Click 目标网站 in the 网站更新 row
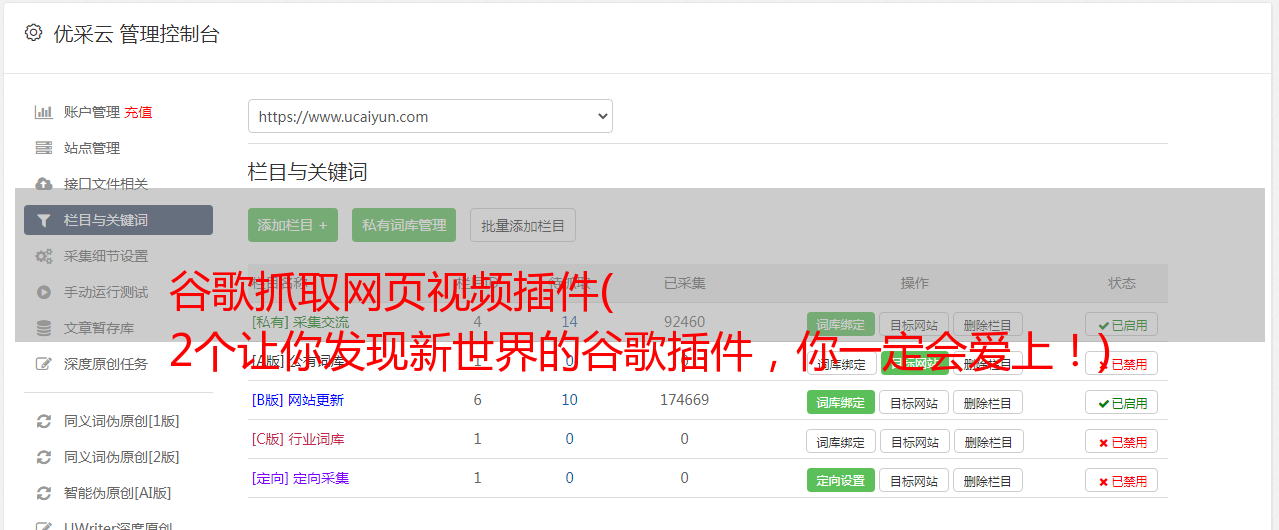This screenshot has width=1279, height=530. click(914, 403)
